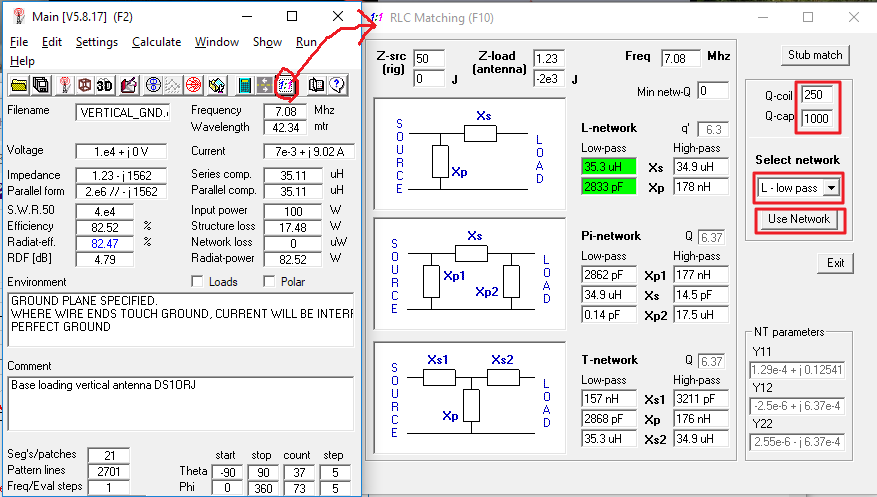Click the Stub match button
This screenshot has height=497, width=877.
[x=815, y=55]
